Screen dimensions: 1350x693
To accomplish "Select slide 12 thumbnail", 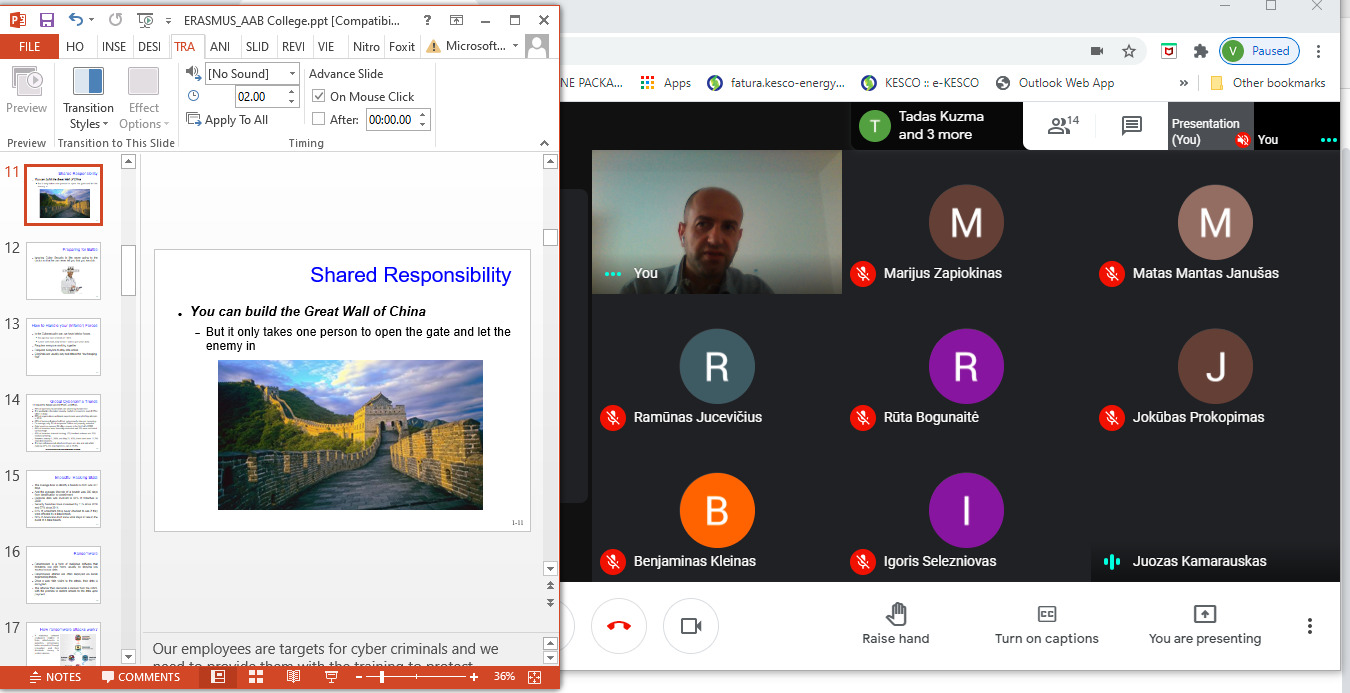I will [x=63, y=270].
